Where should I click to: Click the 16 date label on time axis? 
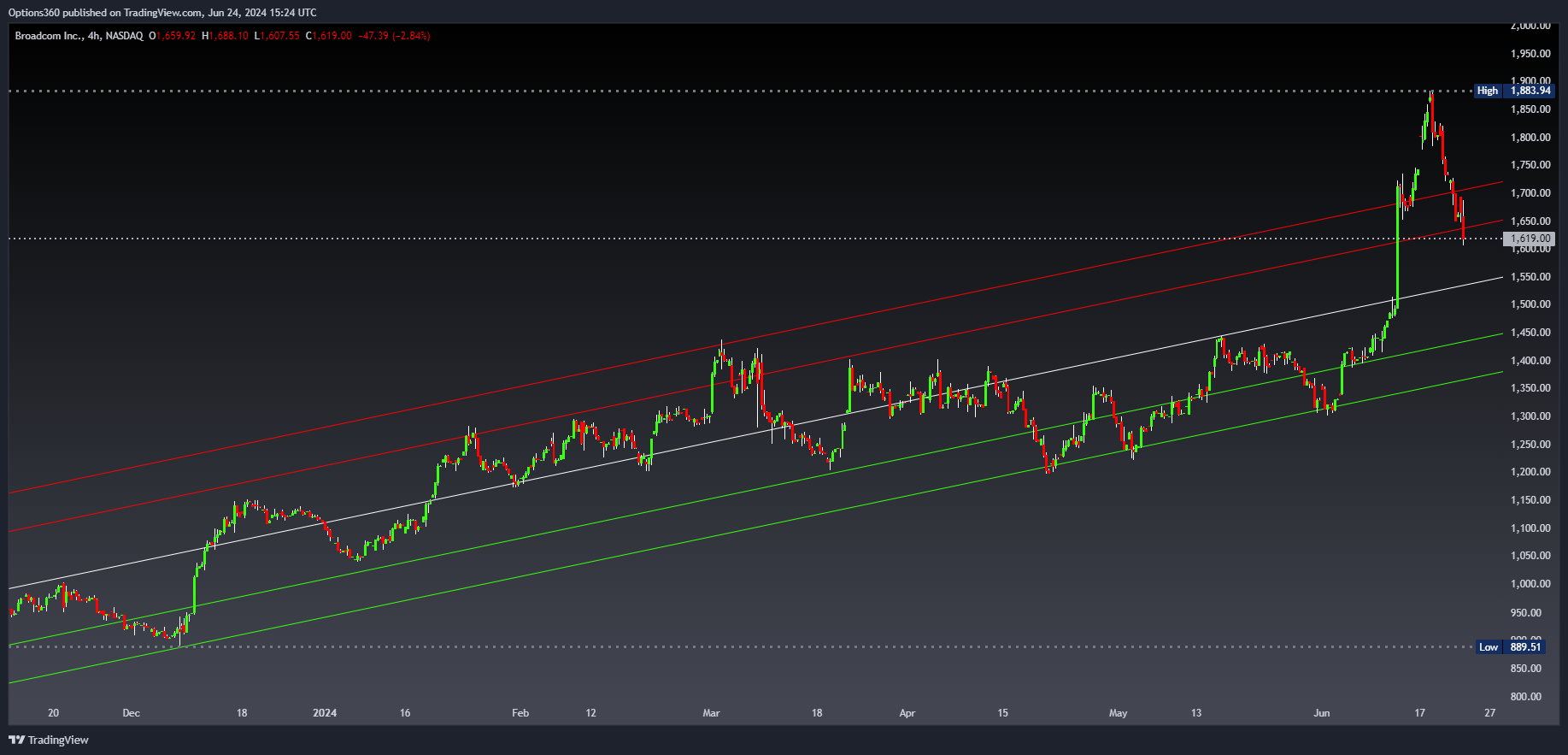405,713
